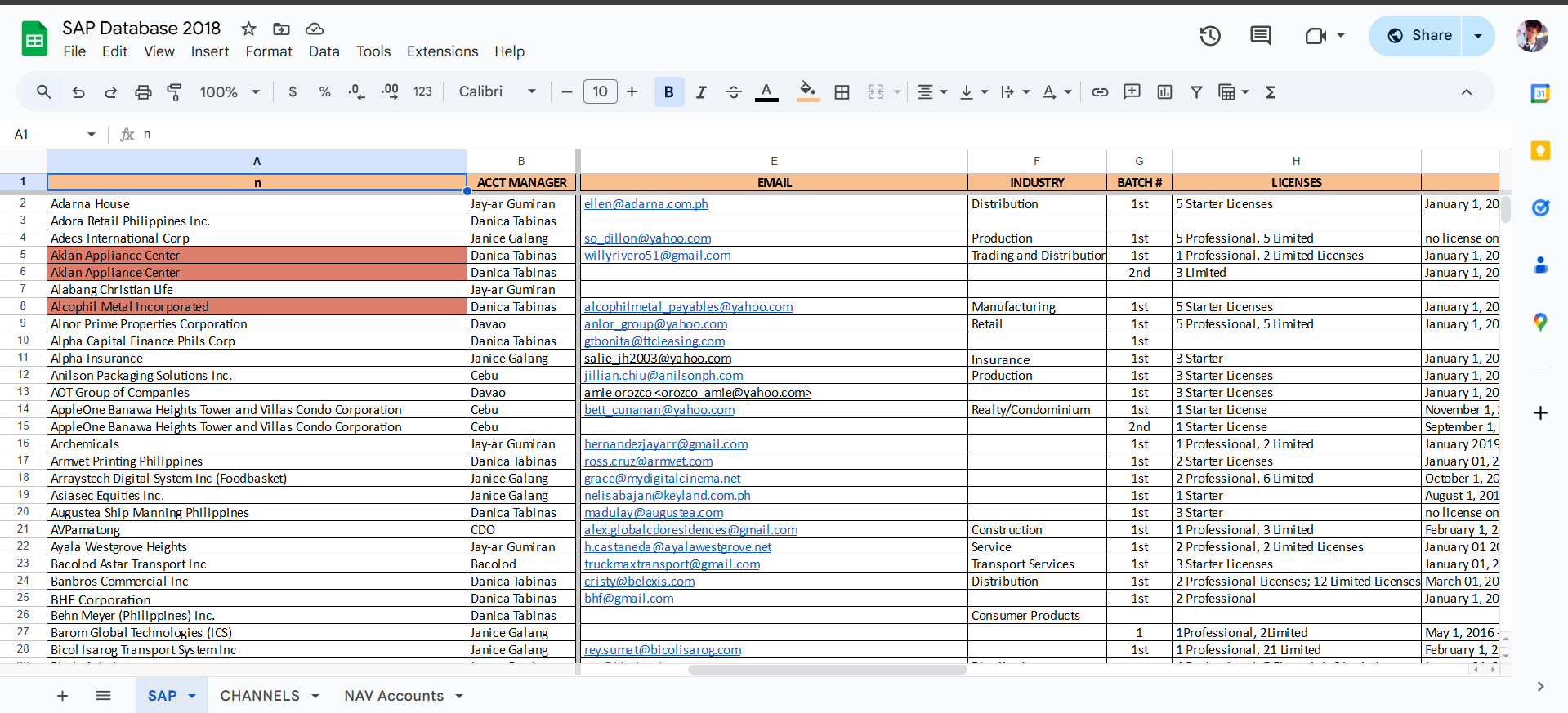
Task: Add a new sheet
Action: 62,696
